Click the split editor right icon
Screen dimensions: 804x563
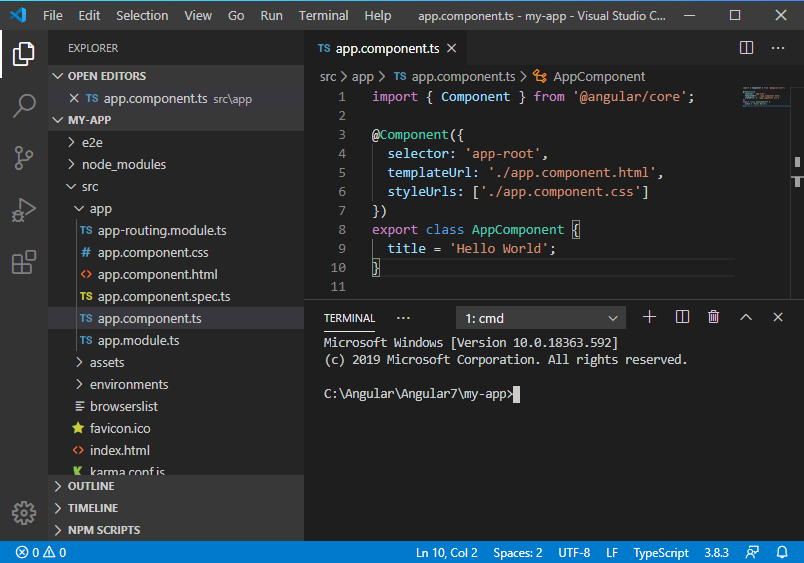coord(746,48)
